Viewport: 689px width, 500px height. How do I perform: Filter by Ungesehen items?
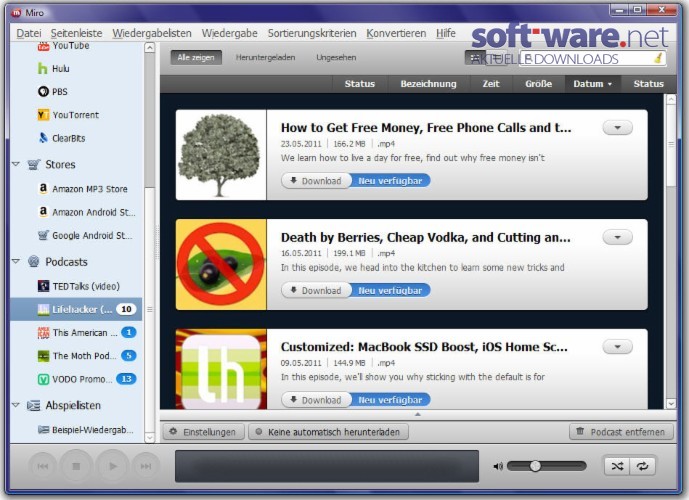pyautogui.click(x=336, y=58)
